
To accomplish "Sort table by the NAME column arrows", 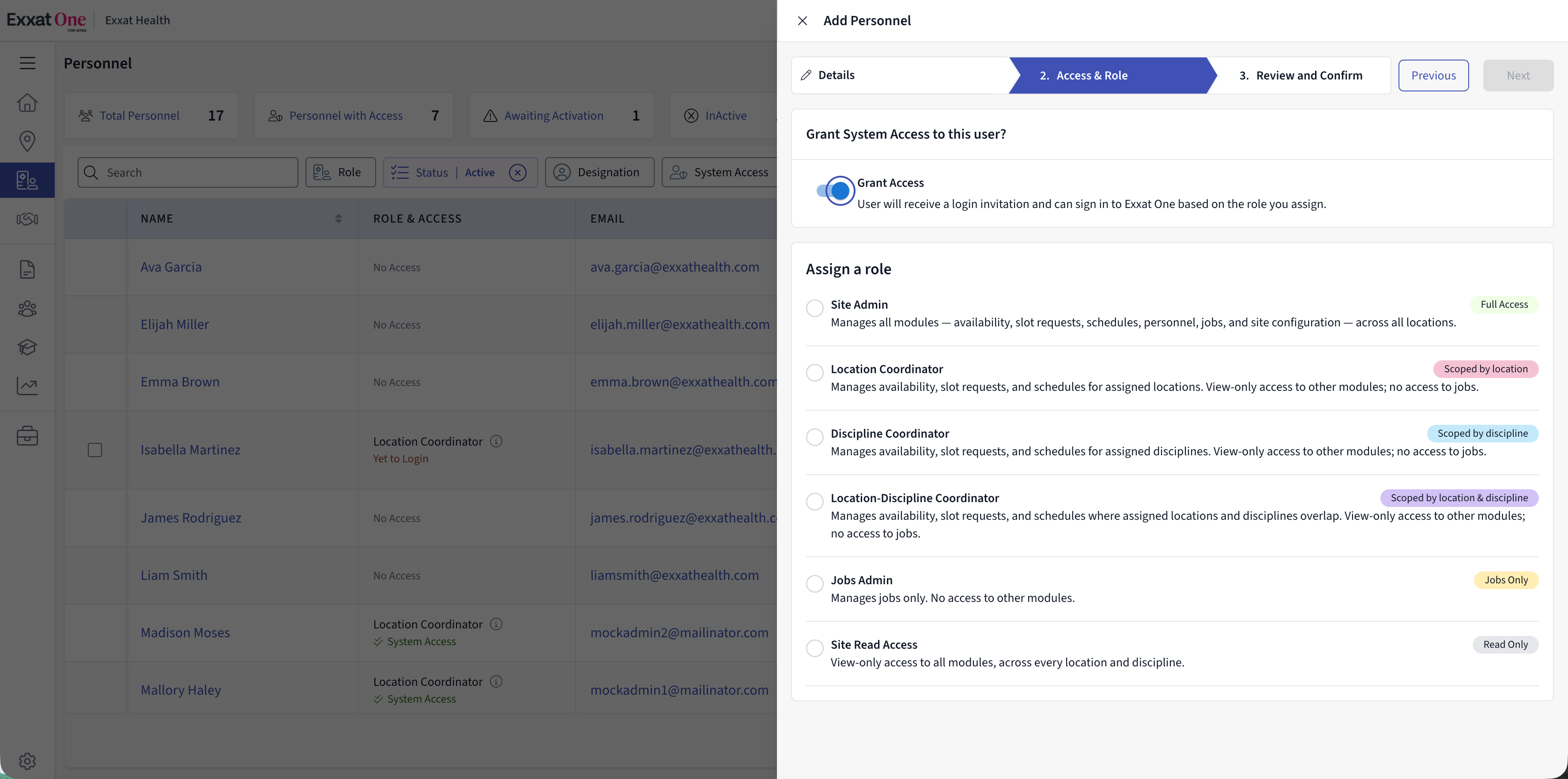I will click(339, 219).
